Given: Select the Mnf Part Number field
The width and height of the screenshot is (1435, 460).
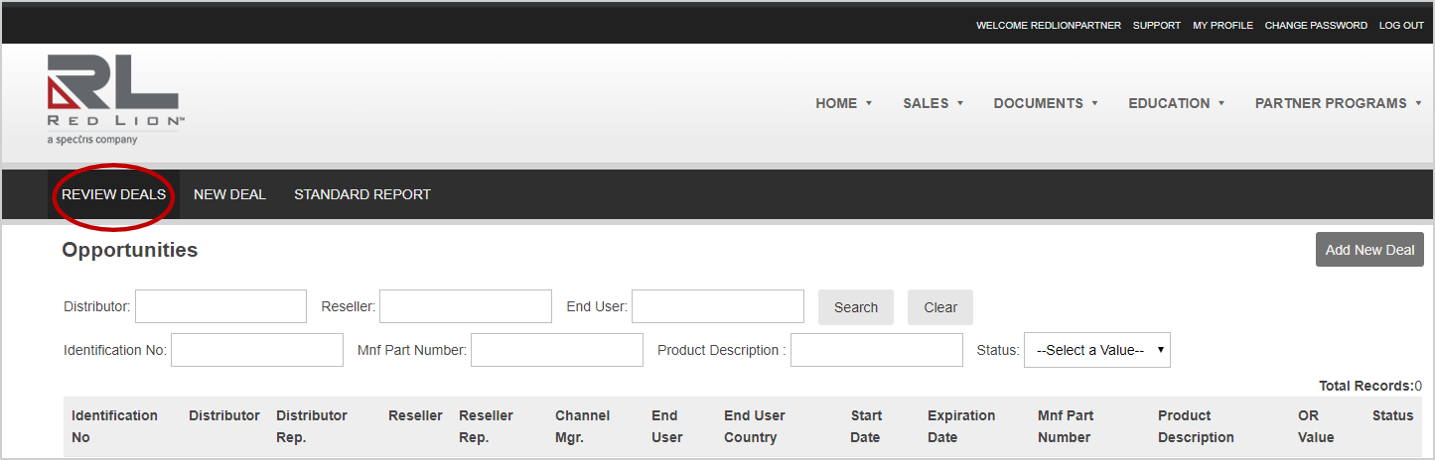Looking at the screenshot, I should coord(557,350).
